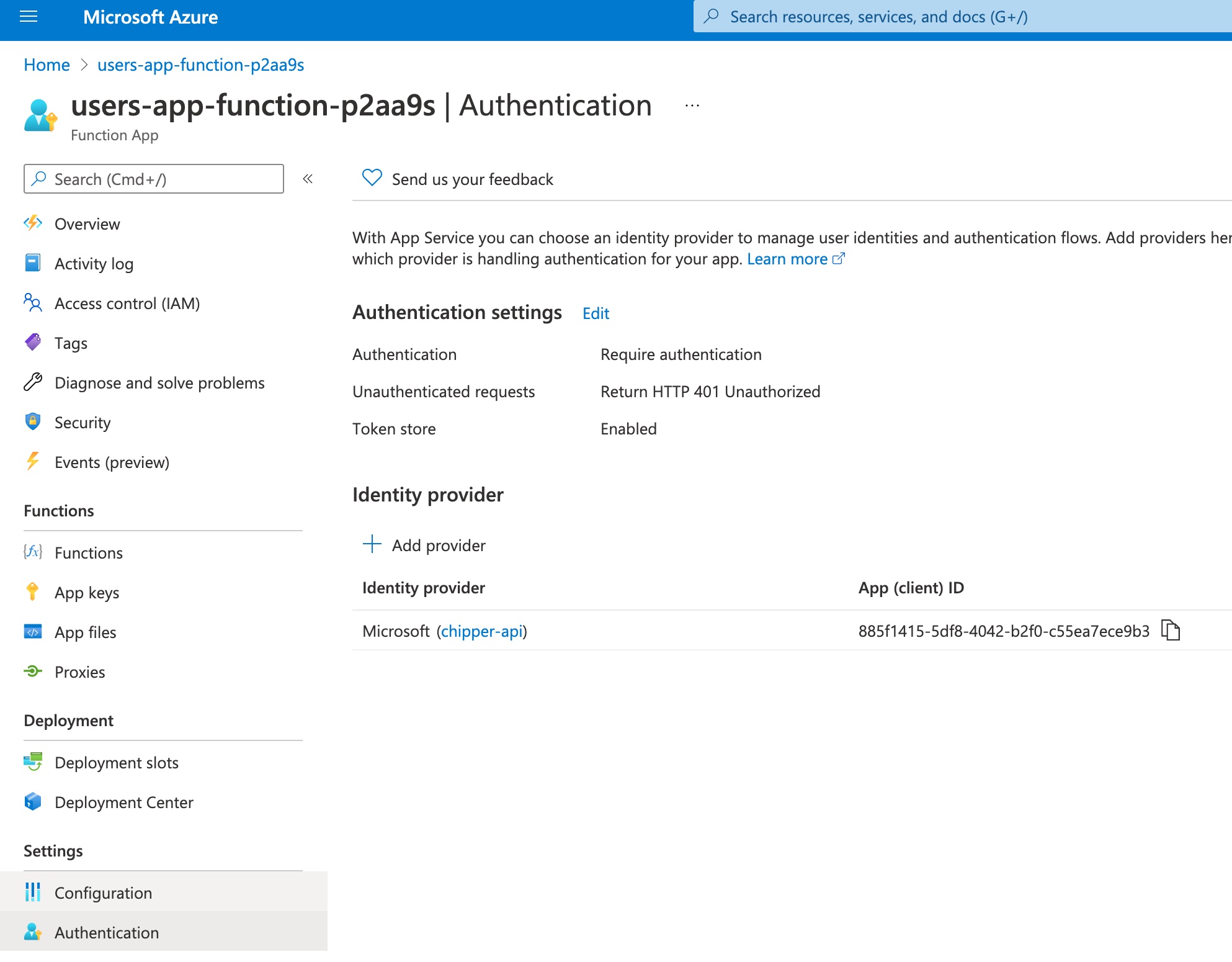Image resolution: width=1232 pixels, height=962 pixels.
Task: Click the Tags icon in the sidebar
Action: [x=33, y=342]
